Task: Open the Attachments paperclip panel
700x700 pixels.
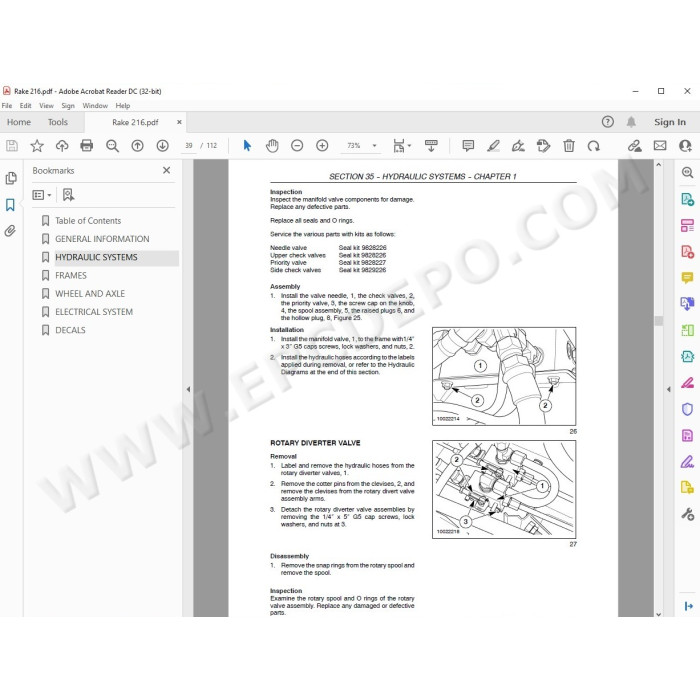Action: [10, 231]
